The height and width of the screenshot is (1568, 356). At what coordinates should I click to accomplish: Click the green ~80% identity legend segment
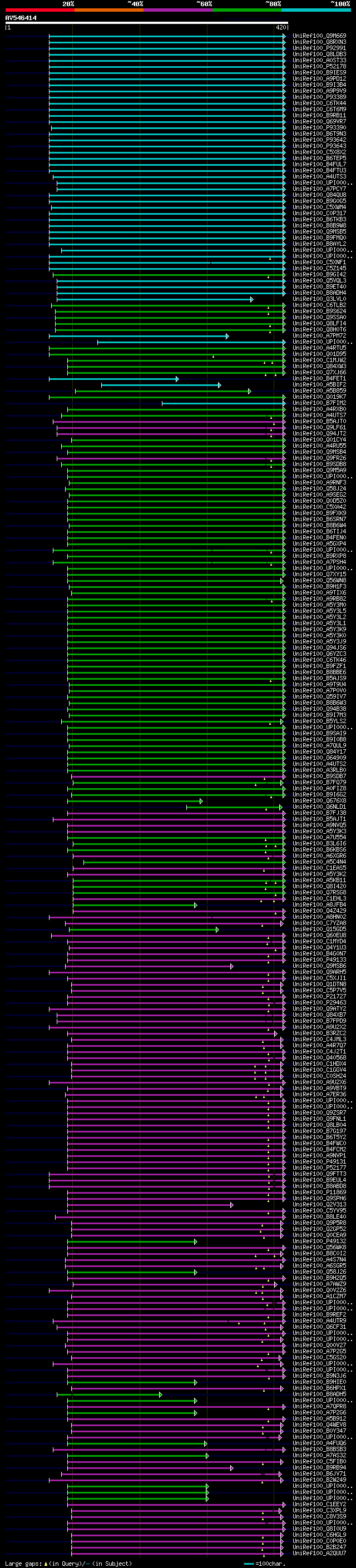(x=247, y=10)
